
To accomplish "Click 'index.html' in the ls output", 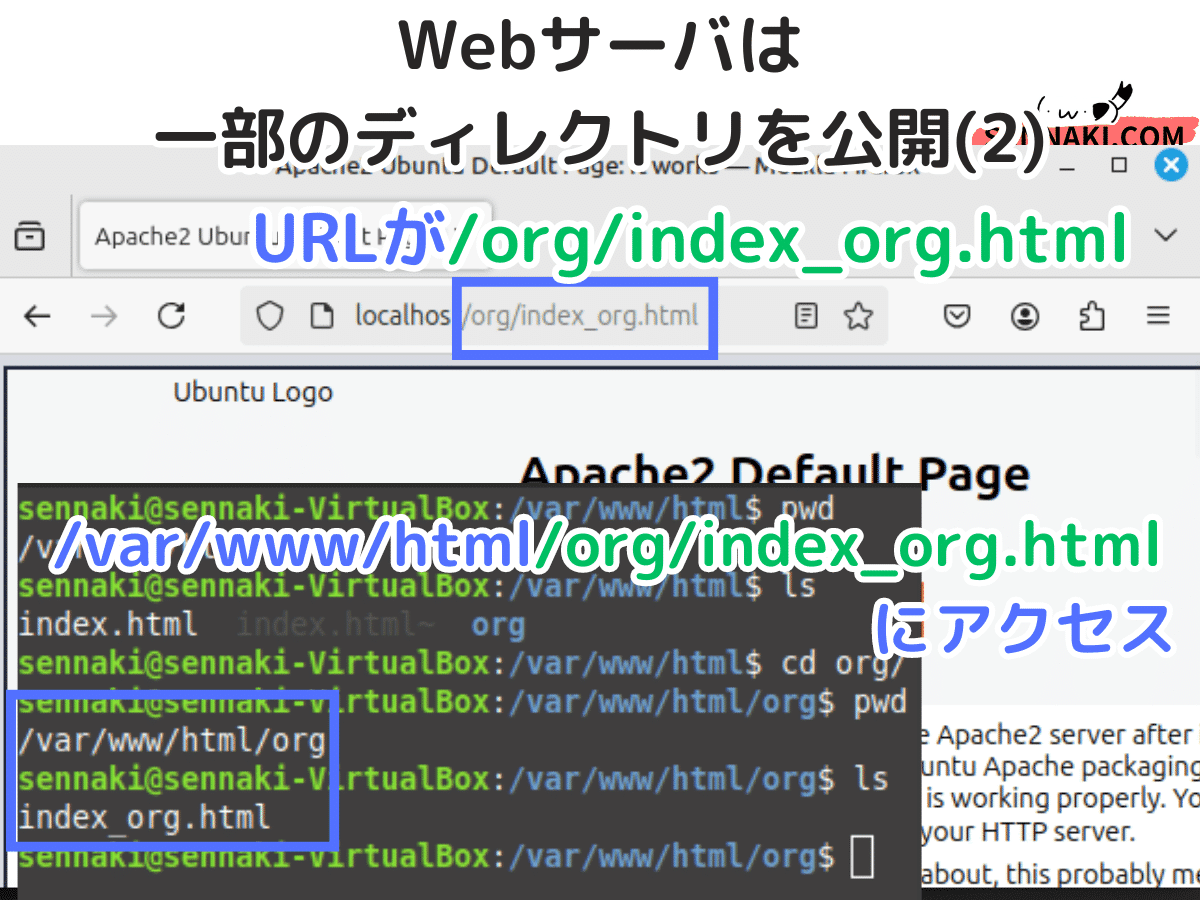I will click(108, 625).
